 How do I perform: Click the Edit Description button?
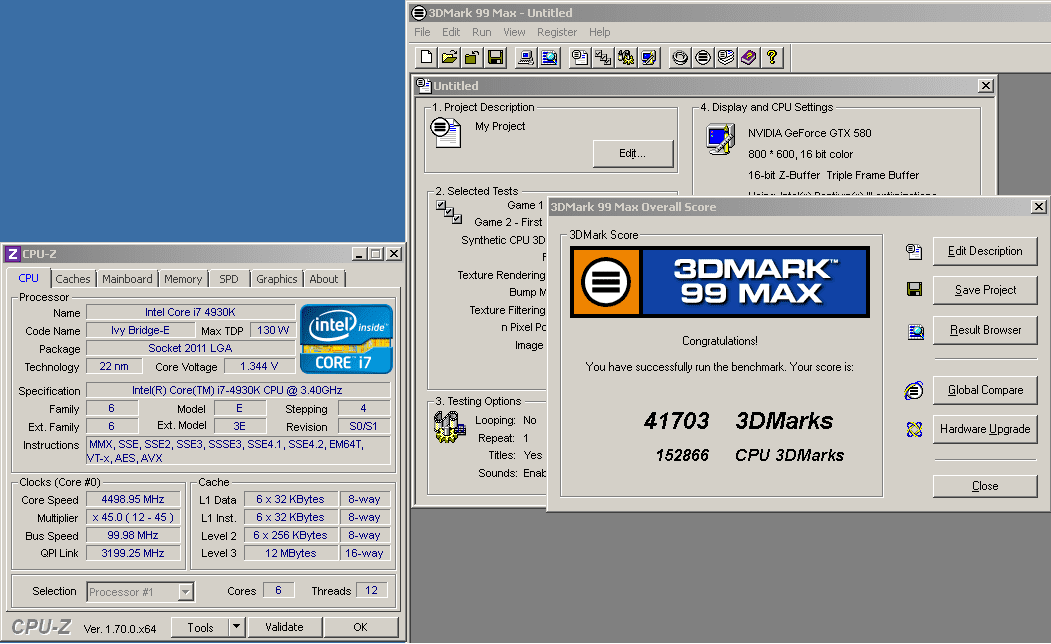tap(985, 251)
